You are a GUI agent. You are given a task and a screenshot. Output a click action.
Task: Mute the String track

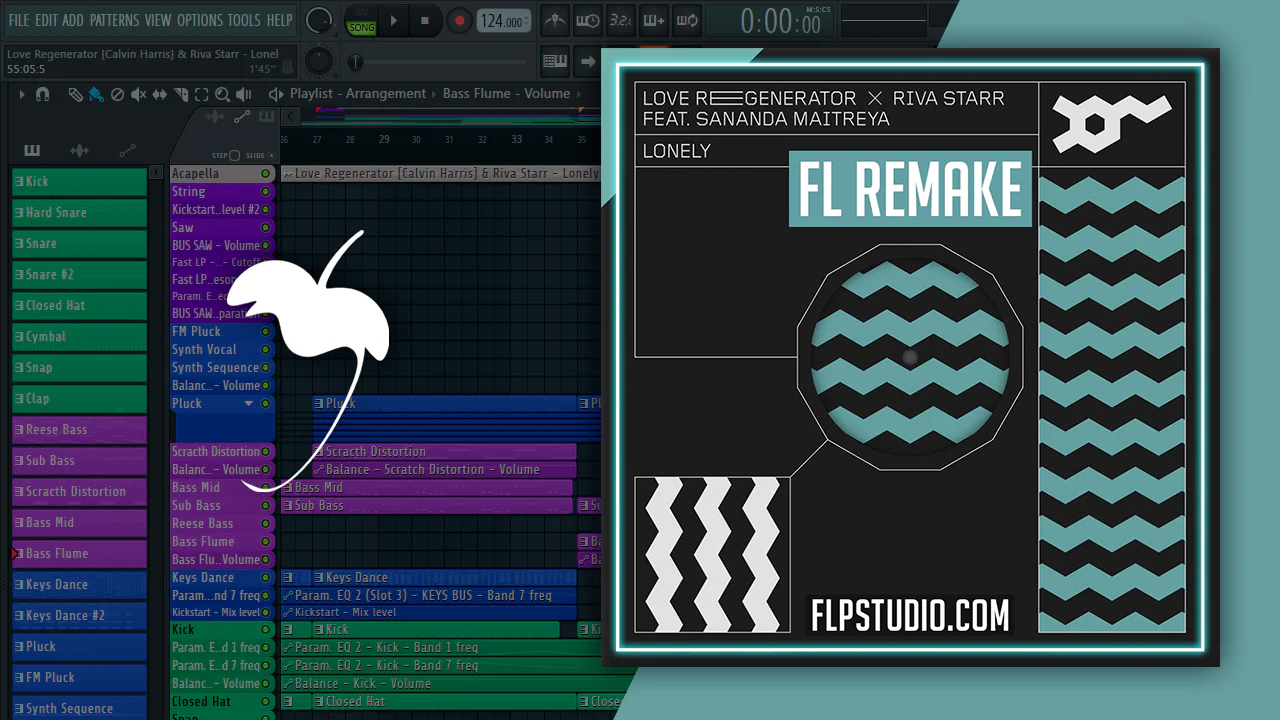(266, 192)
